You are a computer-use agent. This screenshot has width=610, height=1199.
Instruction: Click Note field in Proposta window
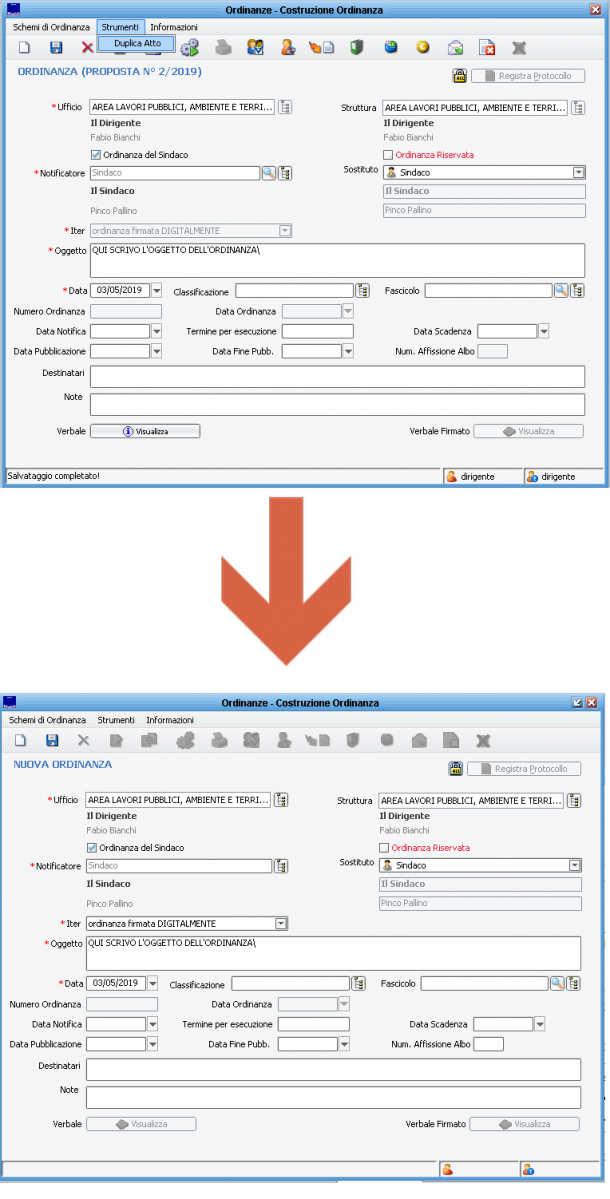[x=337, y=404]
